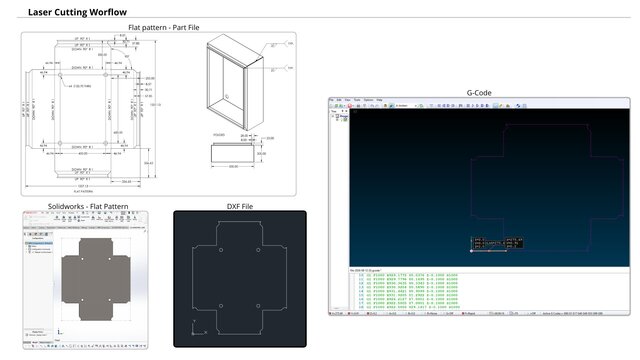Open the isometric enclosure drawing view
This screenshot has height=360, width=640.
(x=235, y=82)
